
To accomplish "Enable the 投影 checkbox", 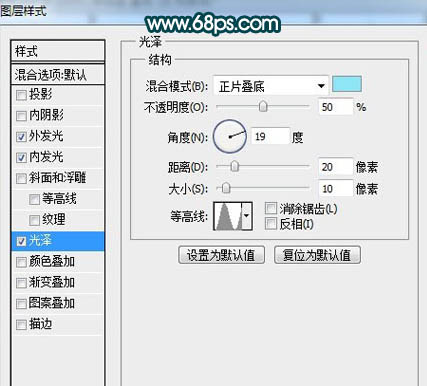I will [x=21, y=95].
